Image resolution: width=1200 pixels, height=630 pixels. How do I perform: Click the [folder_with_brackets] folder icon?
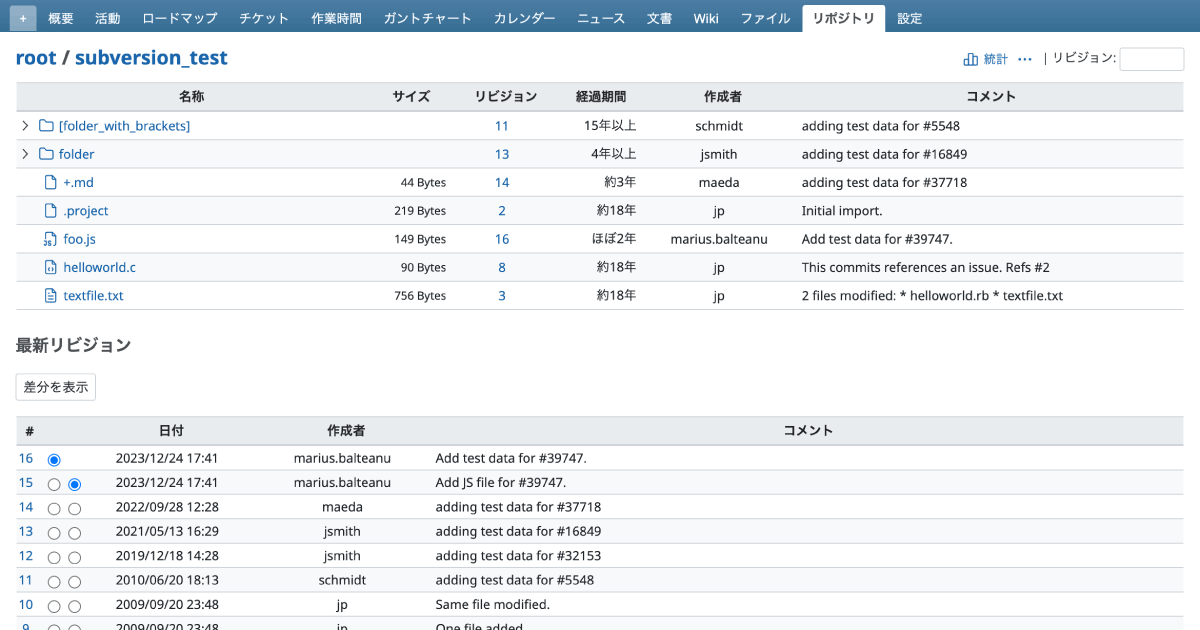pyautogui.click(x=46, y=126)
